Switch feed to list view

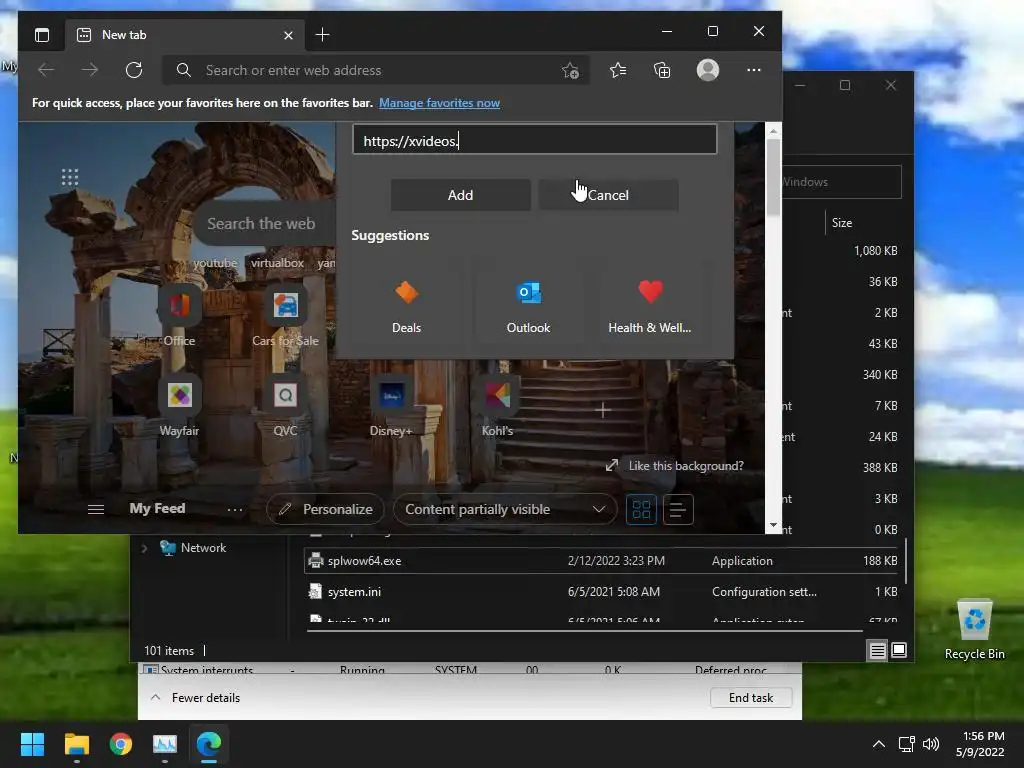tap(678, 509)
